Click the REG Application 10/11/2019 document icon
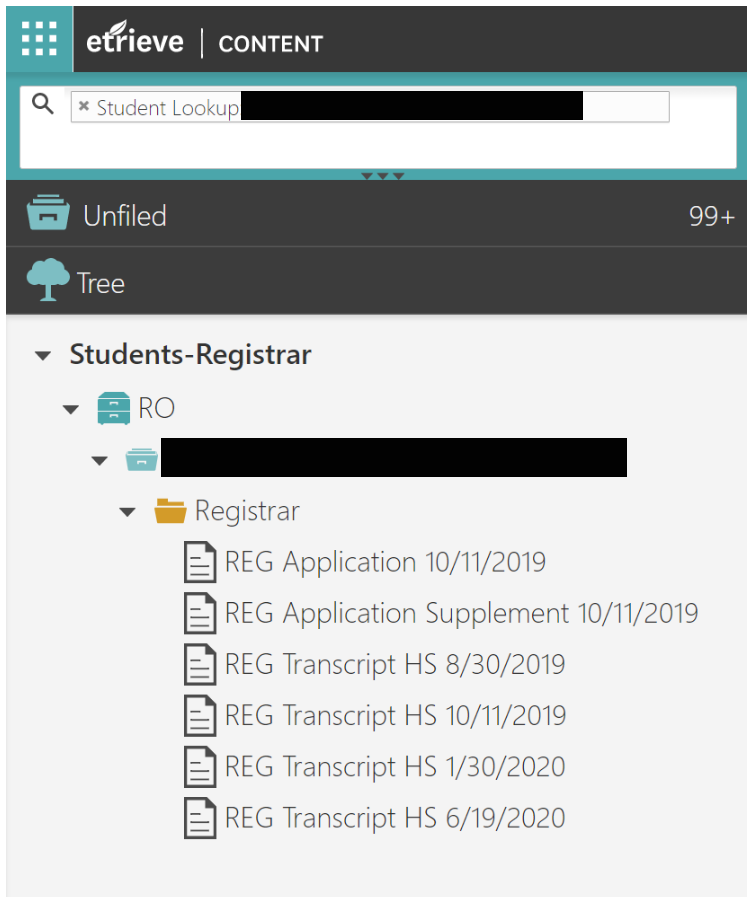 (x=200, y=562)
